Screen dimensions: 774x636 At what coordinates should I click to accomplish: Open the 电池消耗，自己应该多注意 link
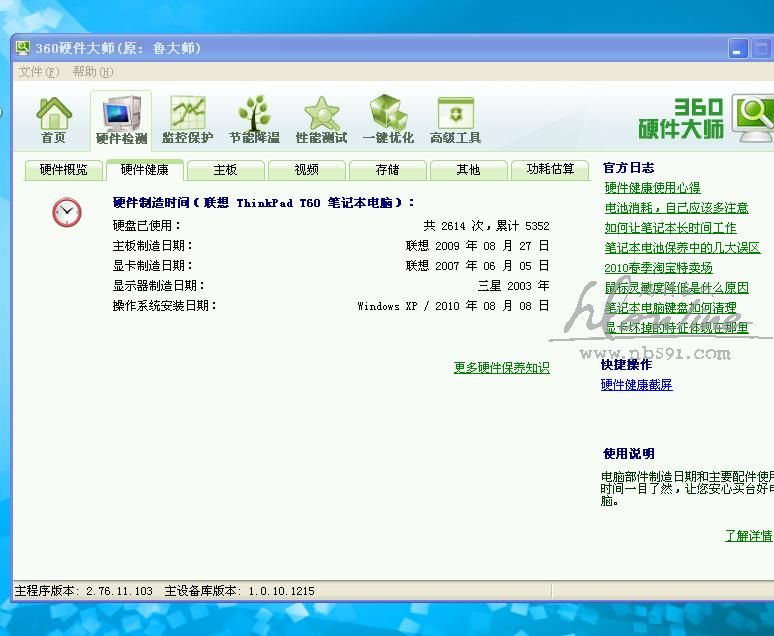tap(677, 207)
